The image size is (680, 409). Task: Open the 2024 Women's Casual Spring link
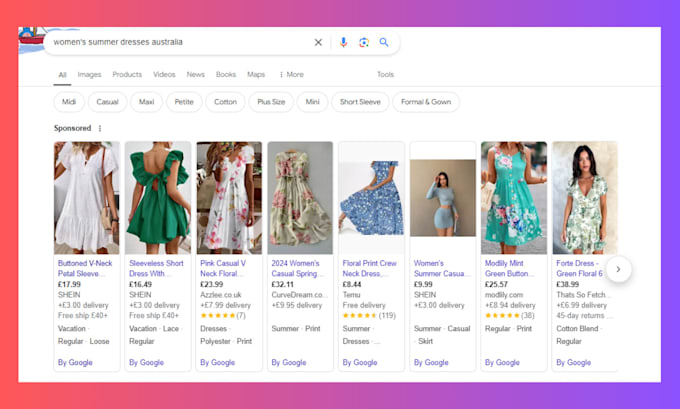(297, 268)
